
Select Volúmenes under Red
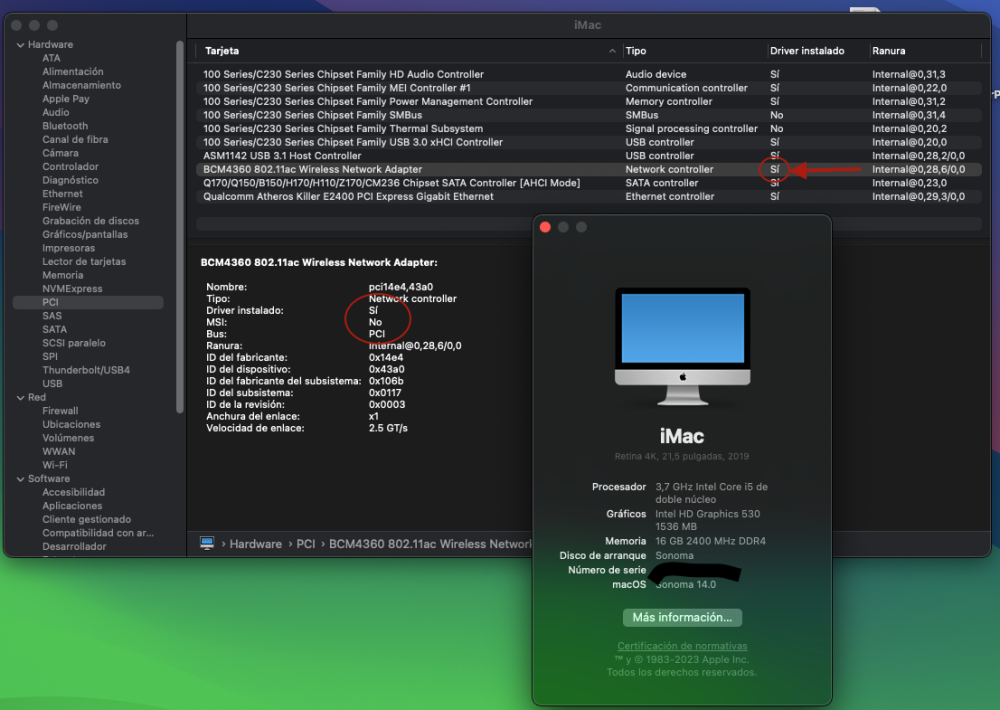(x=68, y=438)
